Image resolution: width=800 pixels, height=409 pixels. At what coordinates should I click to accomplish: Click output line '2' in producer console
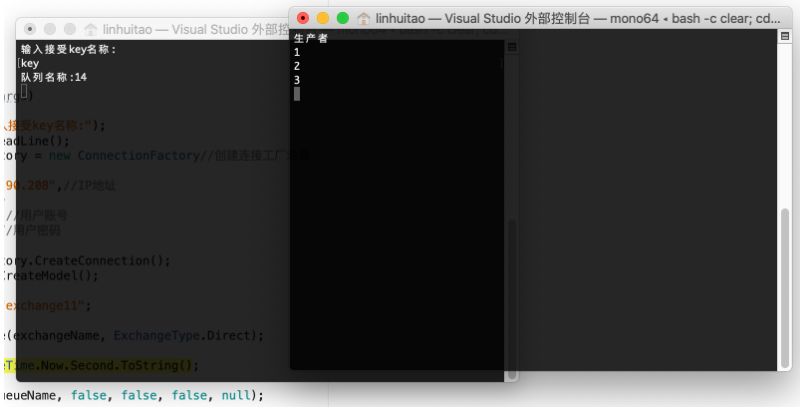(297, 66)
